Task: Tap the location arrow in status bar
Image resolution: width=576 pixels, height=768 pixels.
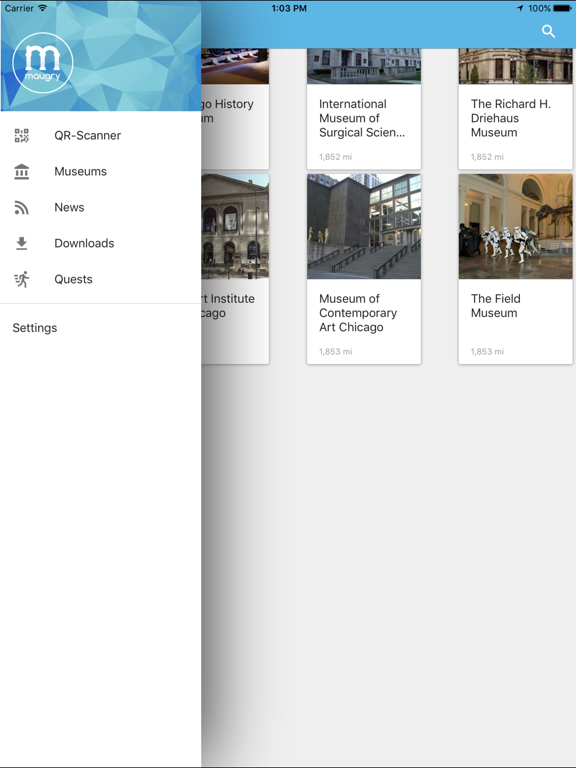Action: 520,8
